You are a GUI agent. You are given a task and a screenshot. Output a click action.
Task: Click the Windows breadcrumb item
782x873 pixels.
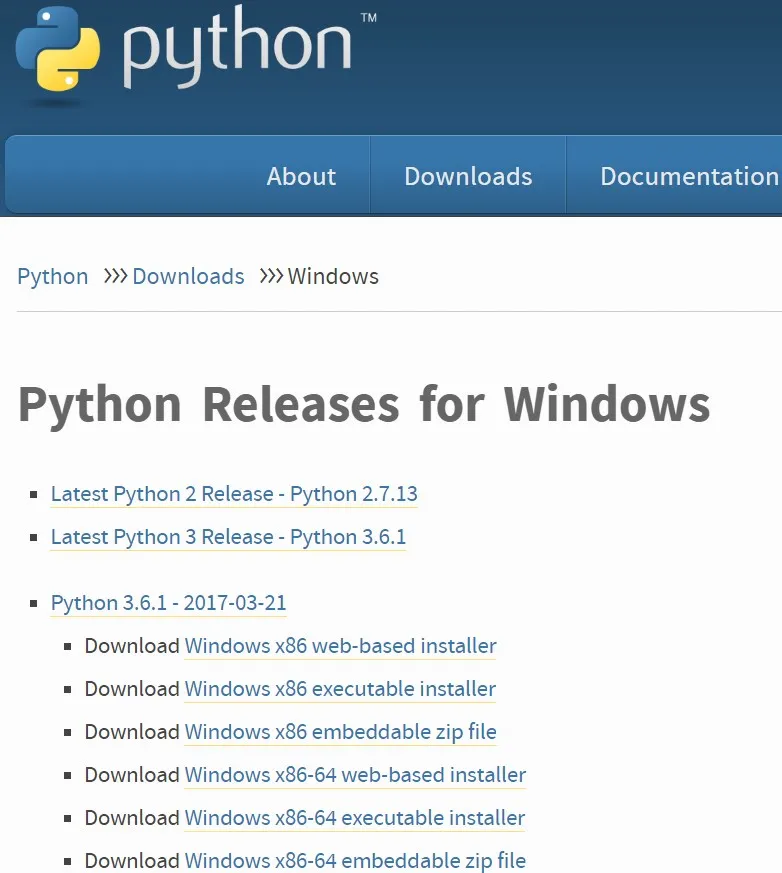click(x=333, y=277)
